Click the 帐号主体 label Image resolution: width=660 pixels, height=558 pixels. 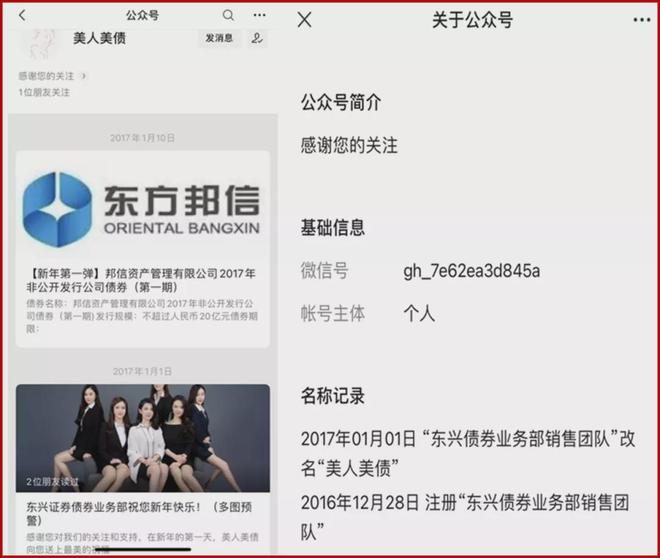click(333, 314)
